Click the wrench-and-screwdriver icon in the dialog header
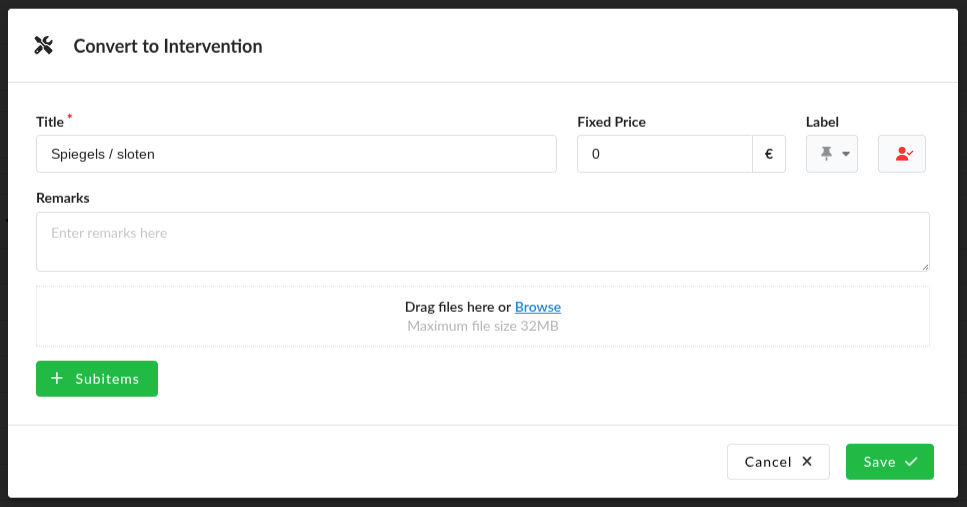This screenshot has height=507, width=967. 43,45
